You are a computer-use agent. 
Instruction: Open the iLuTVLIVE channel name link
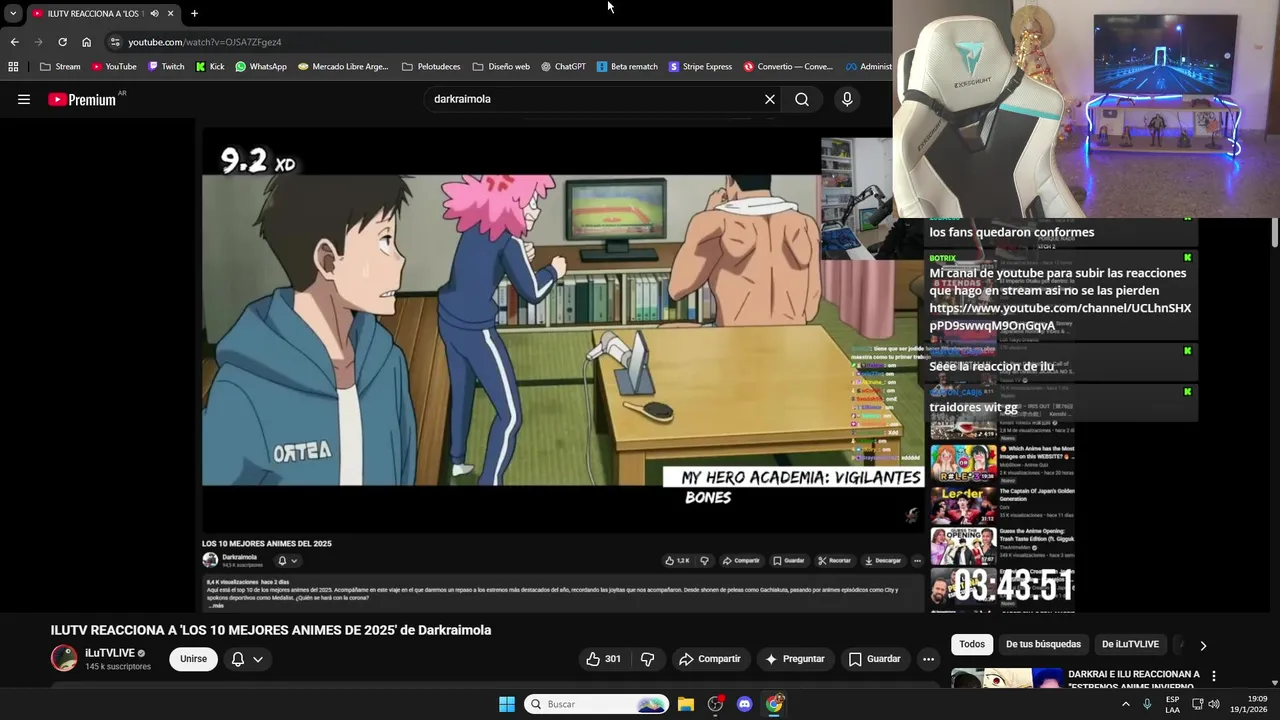(x=110, y=653)
